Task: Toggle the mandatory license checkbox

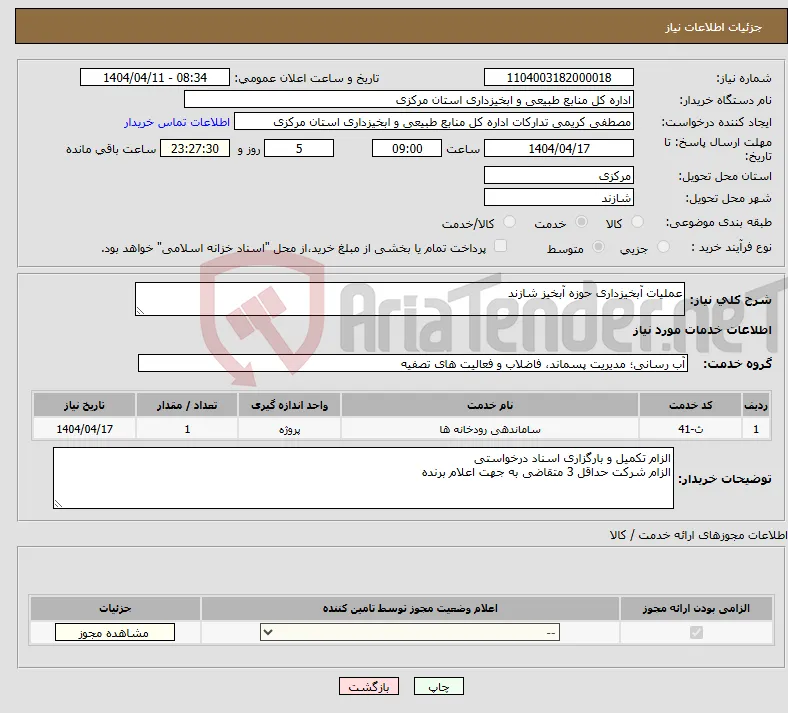Action: pyautogui.click(x=696, y=632)
